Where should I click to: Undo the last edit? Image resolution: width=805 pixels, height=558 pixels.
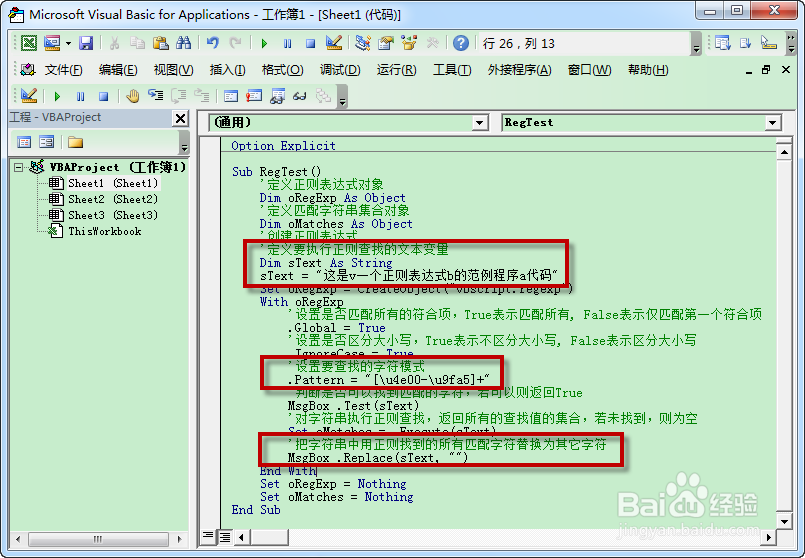[x=213, y=43]
